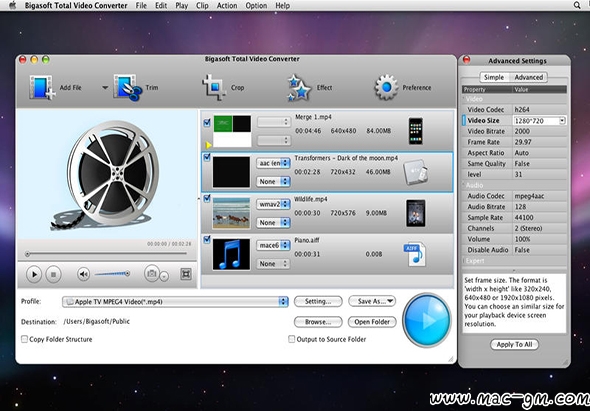
Task: Open the snapshot options arrow beside camera
Action: [164, 276]
